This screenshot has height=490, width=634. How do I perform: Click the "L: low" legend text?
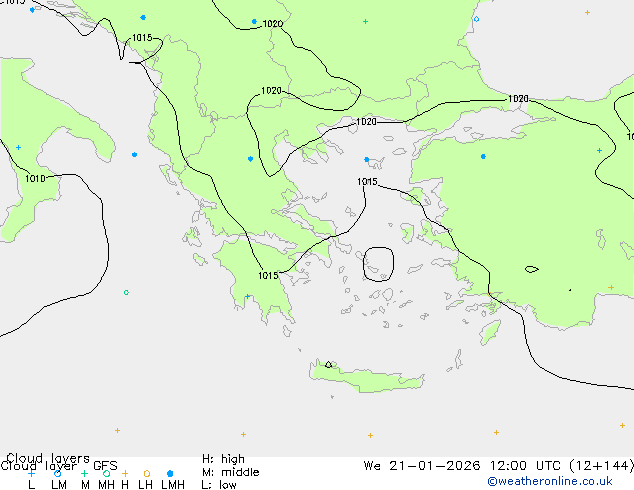(x=219, y=485)
